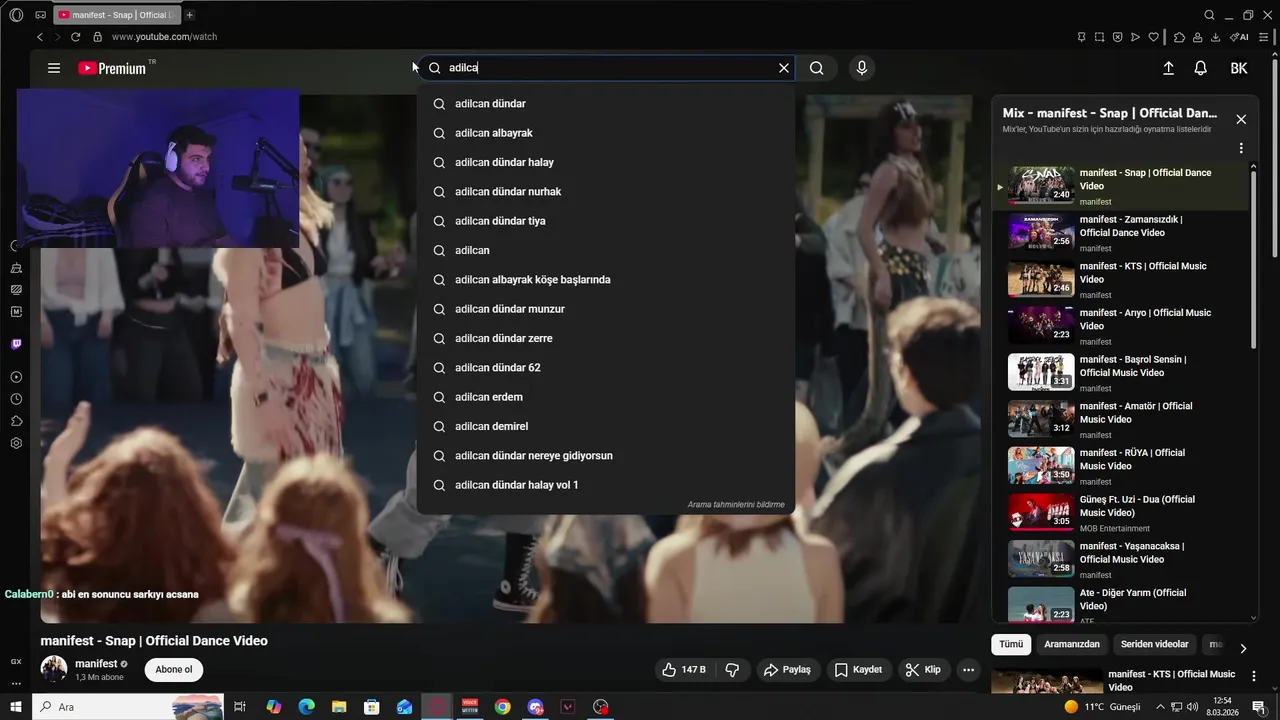Create a clip with Klip button
Viewport: 1280px width, 720px height.
point(923,670)
